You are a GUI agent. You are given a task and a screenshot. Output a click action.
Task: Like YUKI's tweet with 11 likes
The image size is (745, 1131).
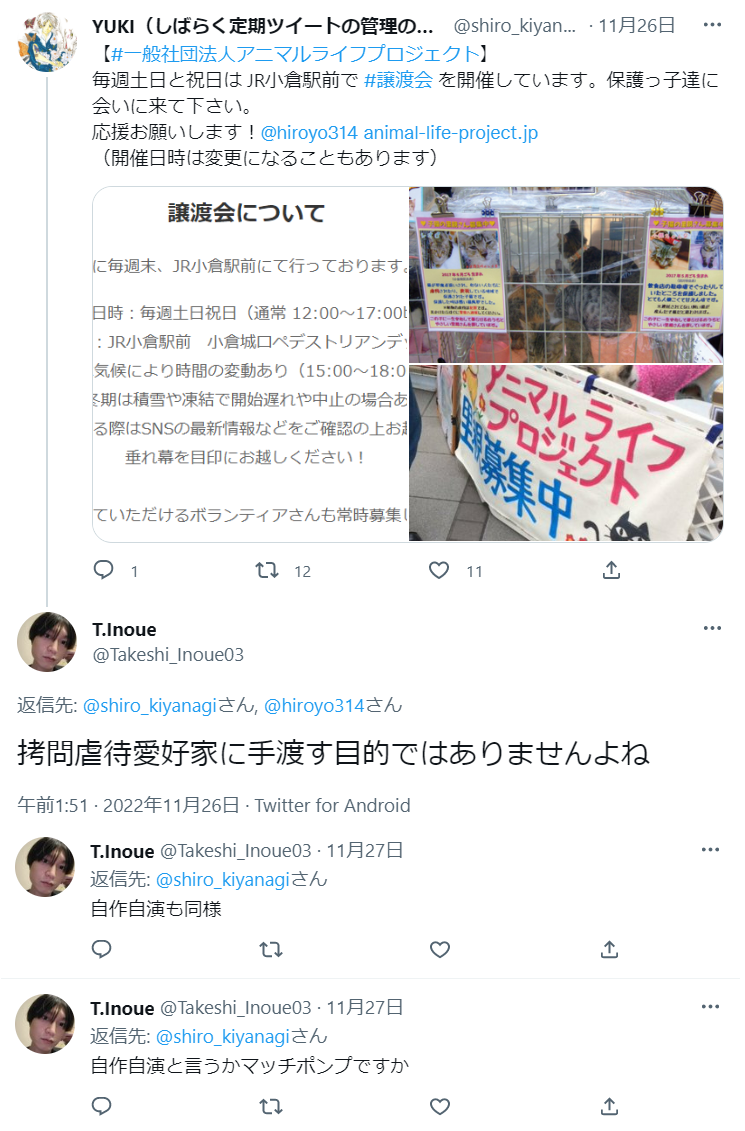[439, 570]
